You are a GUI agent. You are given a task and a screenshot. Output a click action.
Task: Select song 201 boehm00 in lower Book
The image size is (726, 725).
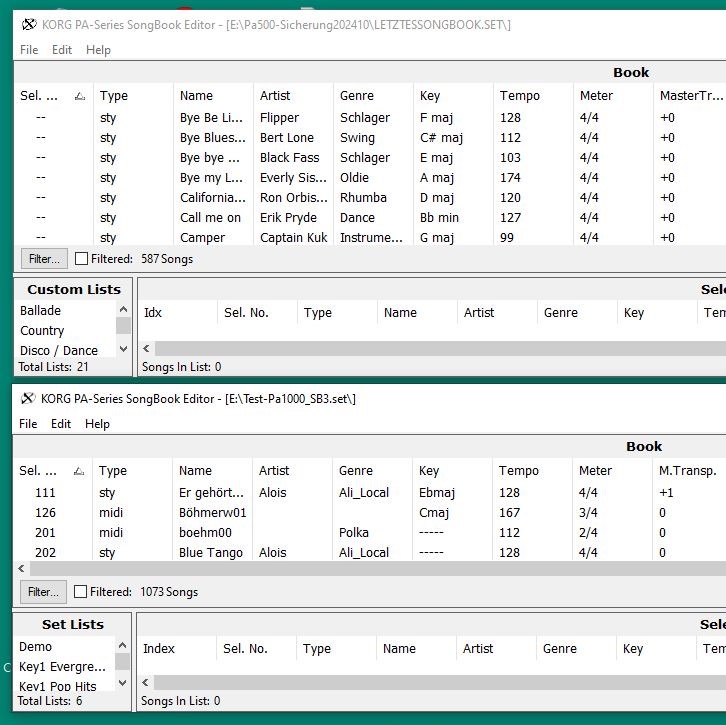coord(370,532)
